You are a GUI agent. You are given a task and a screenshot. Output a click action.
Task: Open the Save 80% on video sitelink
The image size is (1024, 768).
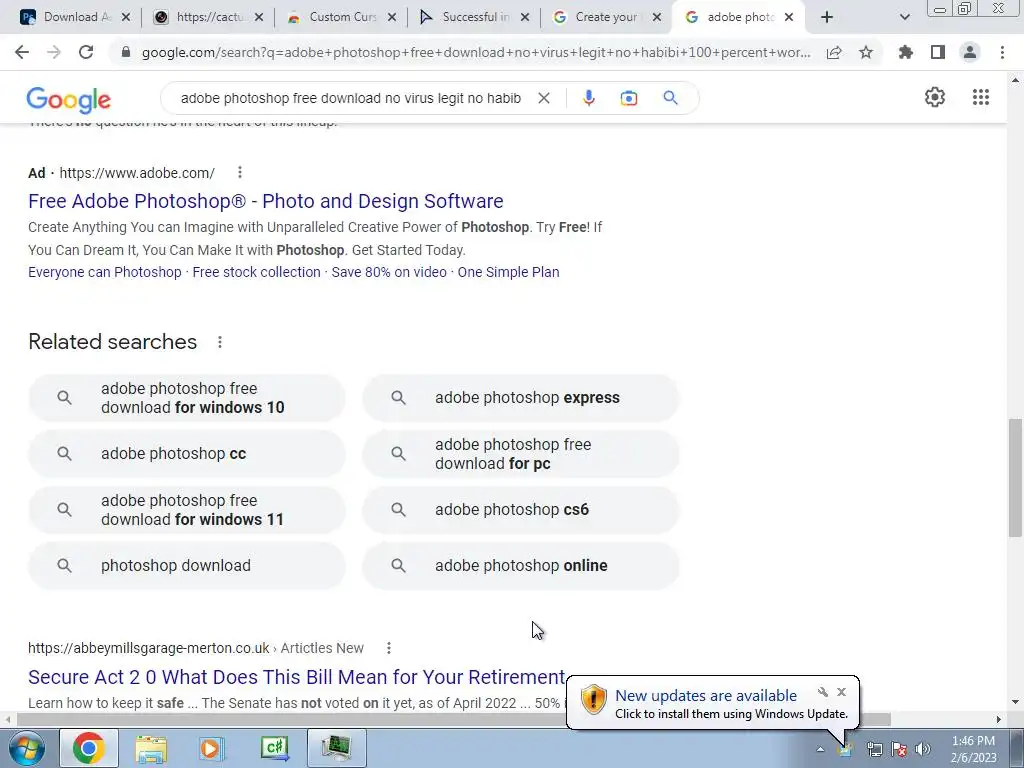[389, 272]
